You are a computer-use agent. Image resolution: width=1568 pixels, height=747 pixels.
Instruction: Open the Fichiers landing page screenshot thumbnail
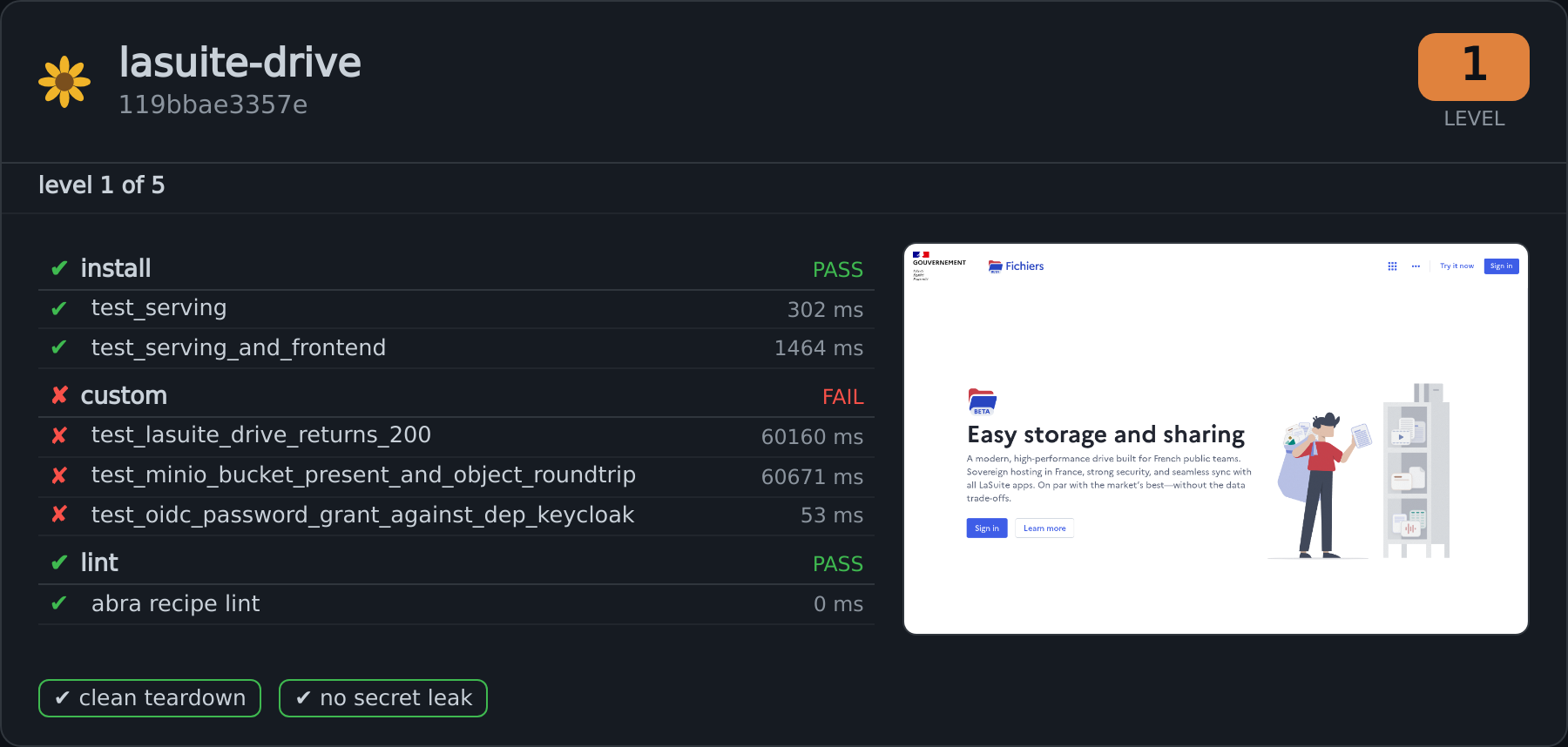[1216, 439]
